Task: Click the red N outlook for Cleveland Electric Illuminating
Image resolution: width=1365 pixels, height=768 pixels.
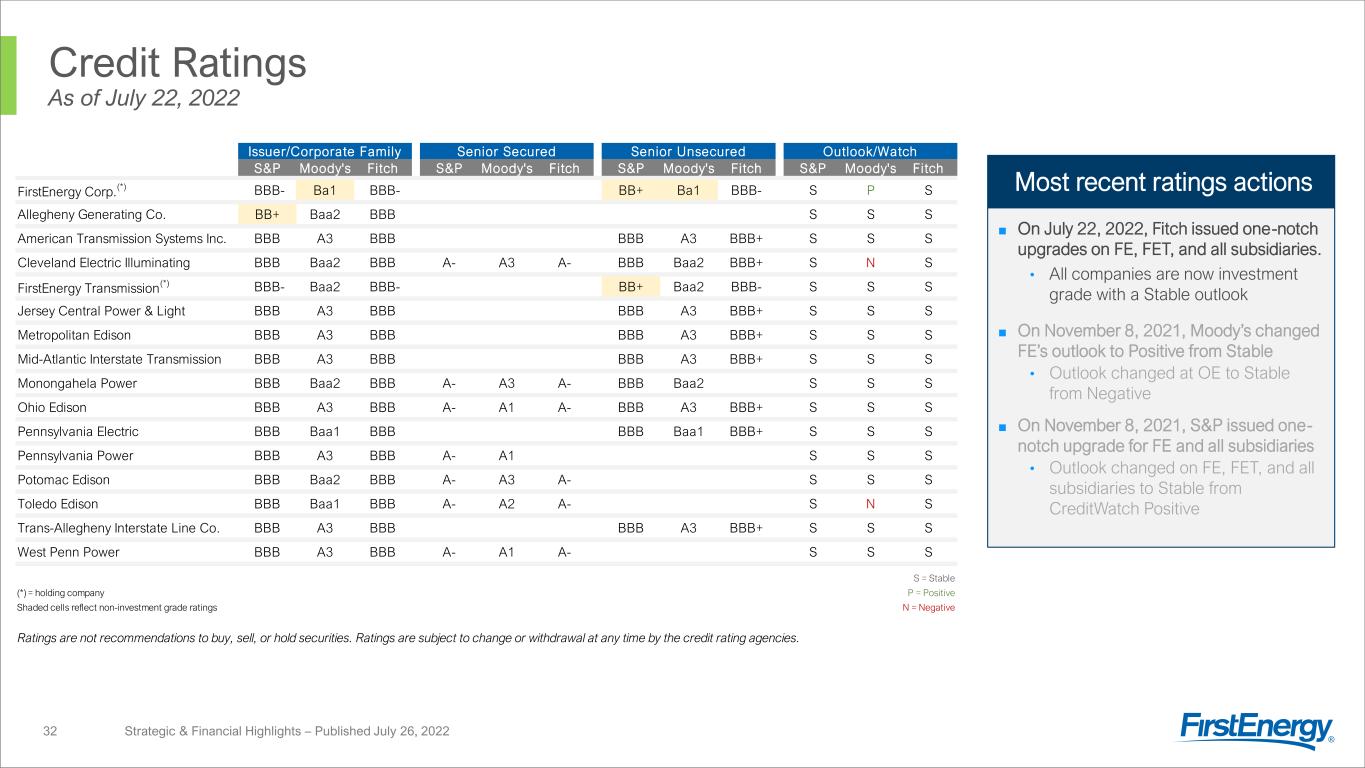Action: pyautogui.click(x=870, y=263)
